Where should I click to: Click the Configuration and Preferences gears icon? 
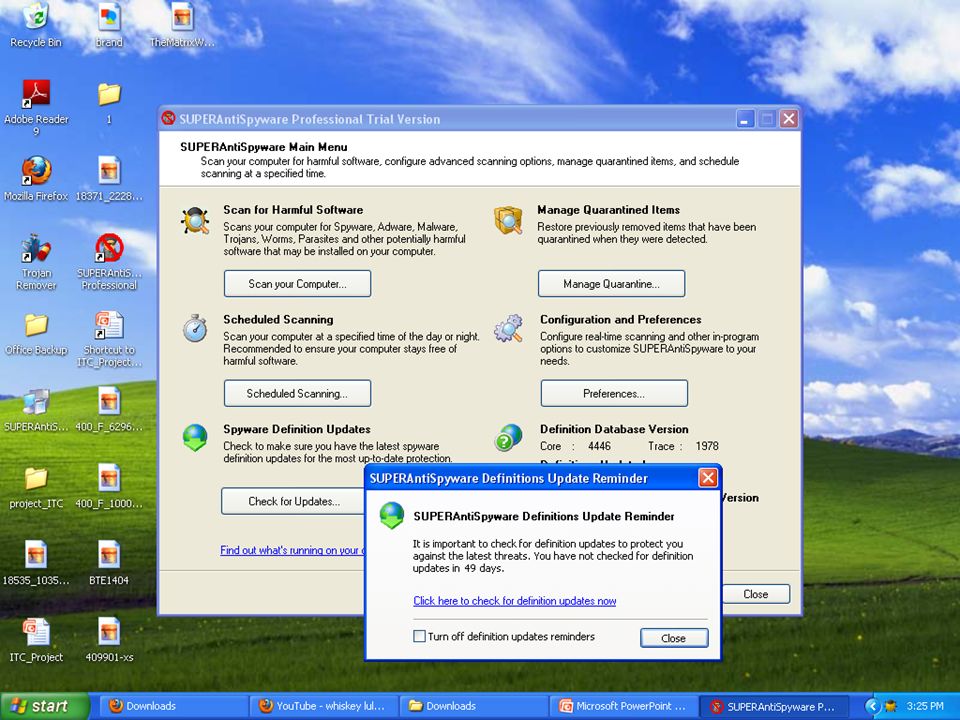pyautogui.click(x=509, y=328)
